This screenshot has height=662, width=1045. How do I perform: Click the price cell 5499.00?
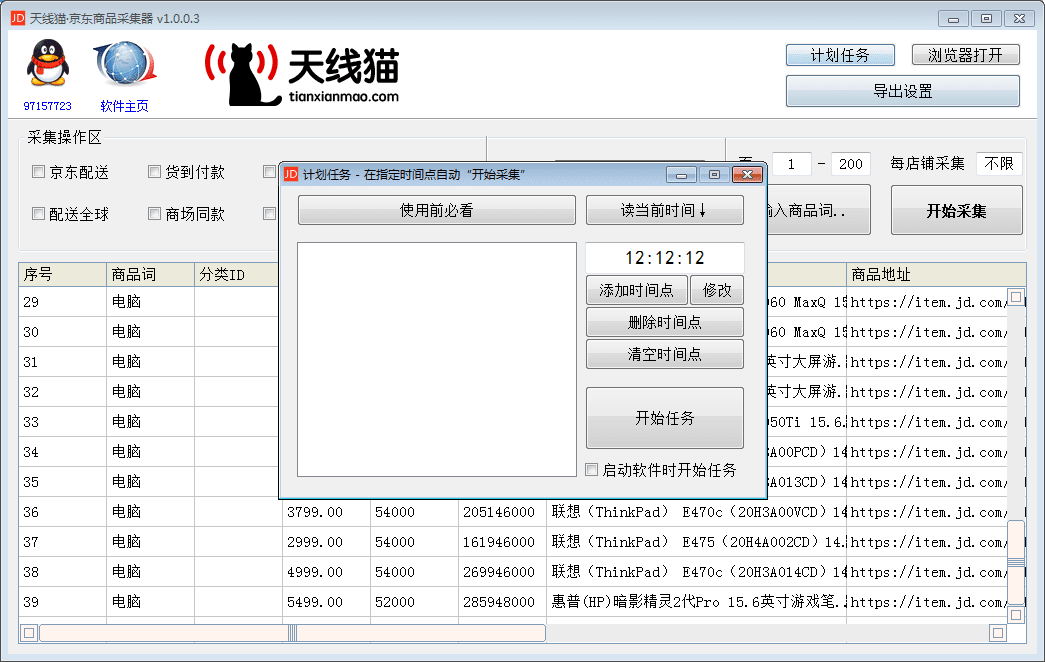[326, 602]
